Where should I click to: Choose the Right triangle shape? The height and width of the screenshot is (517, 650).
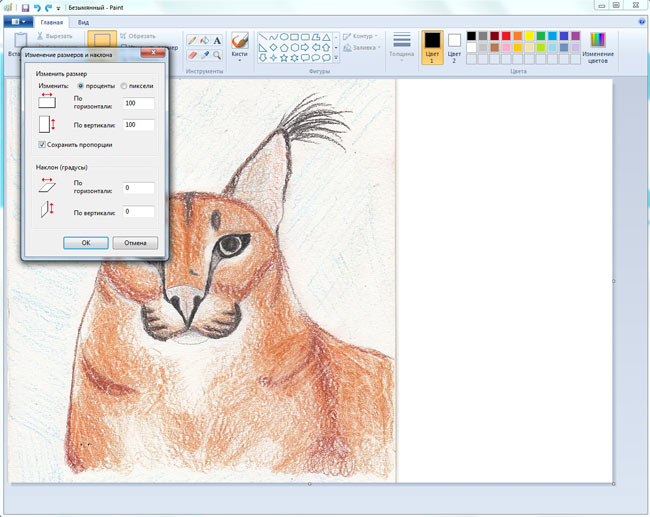(263, 47)
